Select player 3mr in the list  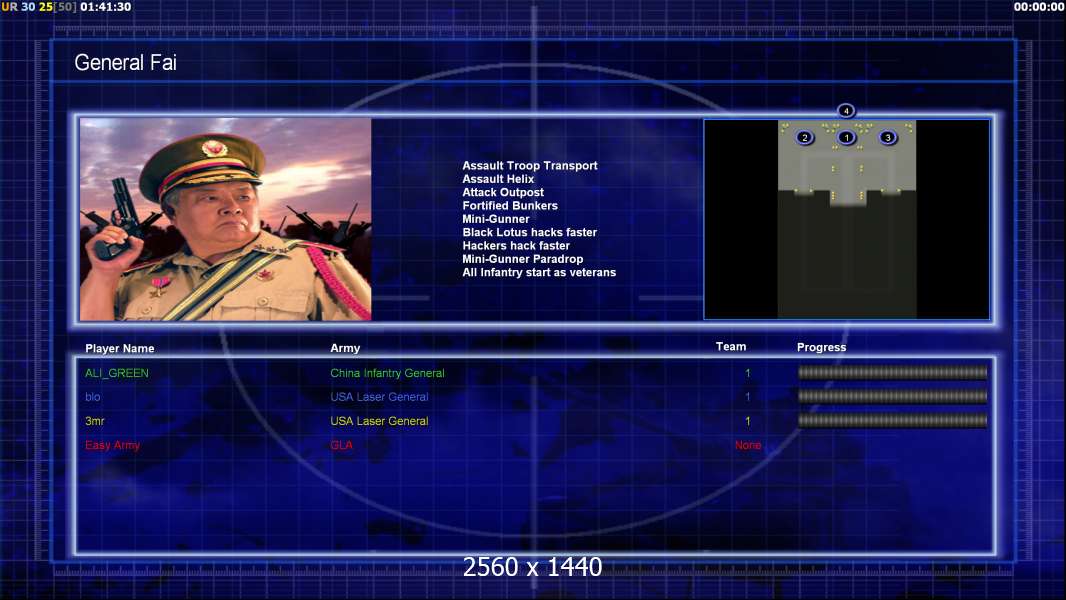tap(94, 421)
